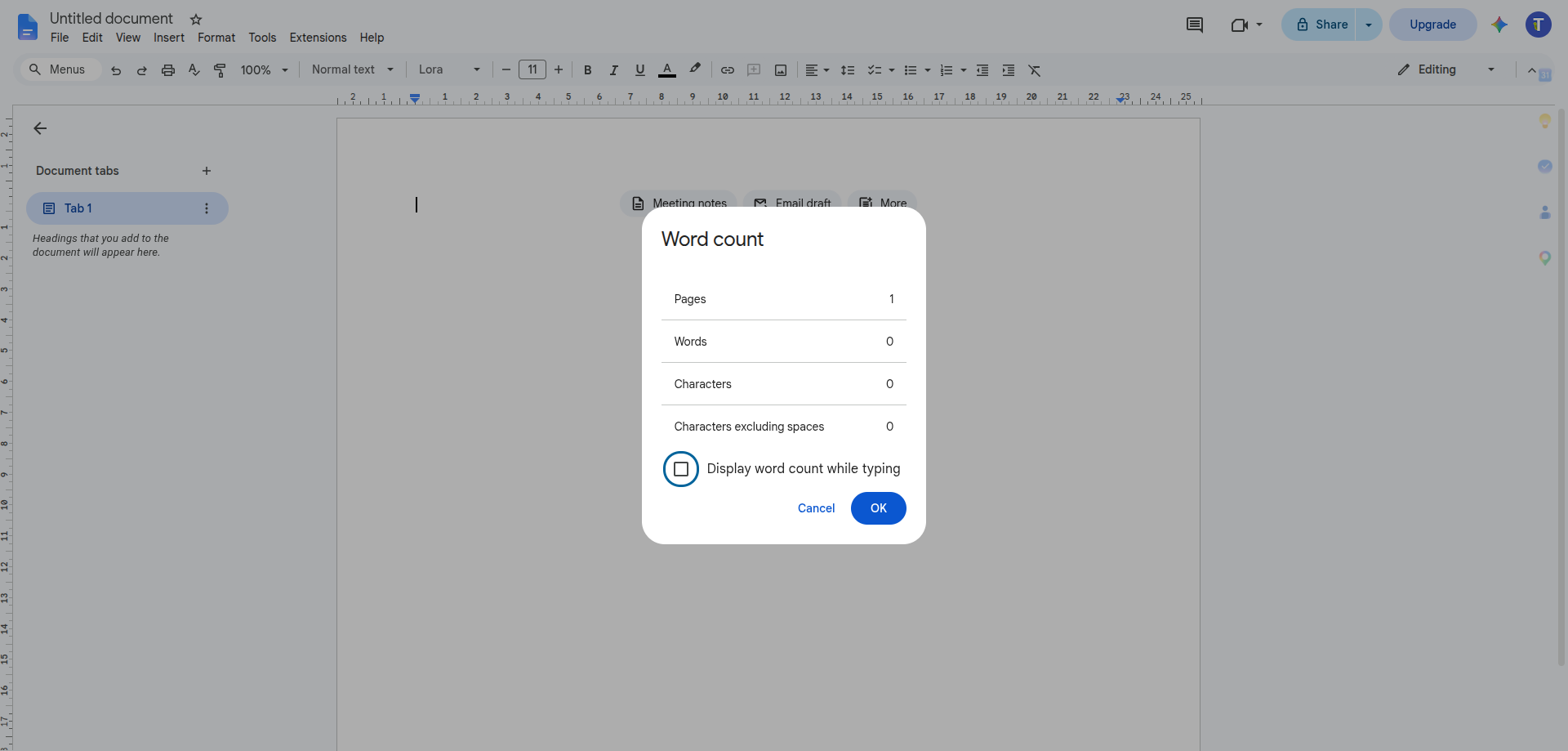Open Google Maps side panel icon
1568x751 pixels.
tap(1545, 257)
